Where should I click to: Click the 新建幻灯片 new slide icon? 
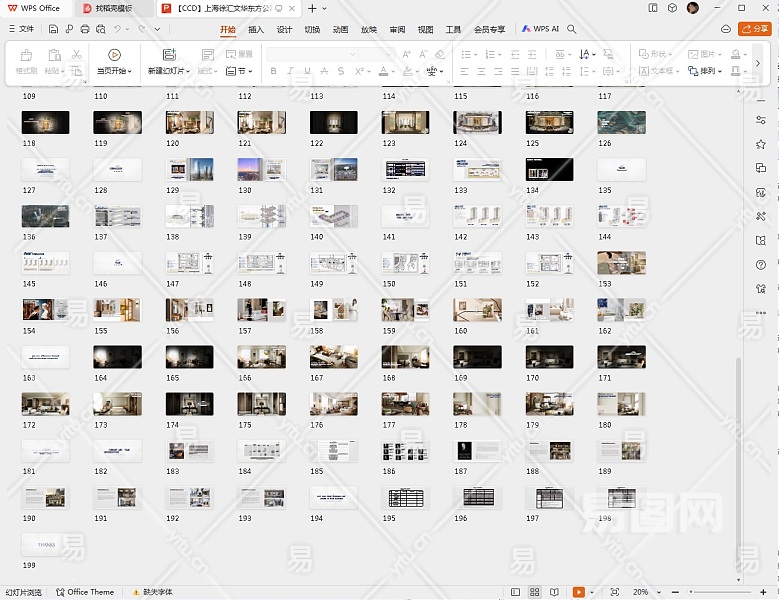(x=168, y=55)
